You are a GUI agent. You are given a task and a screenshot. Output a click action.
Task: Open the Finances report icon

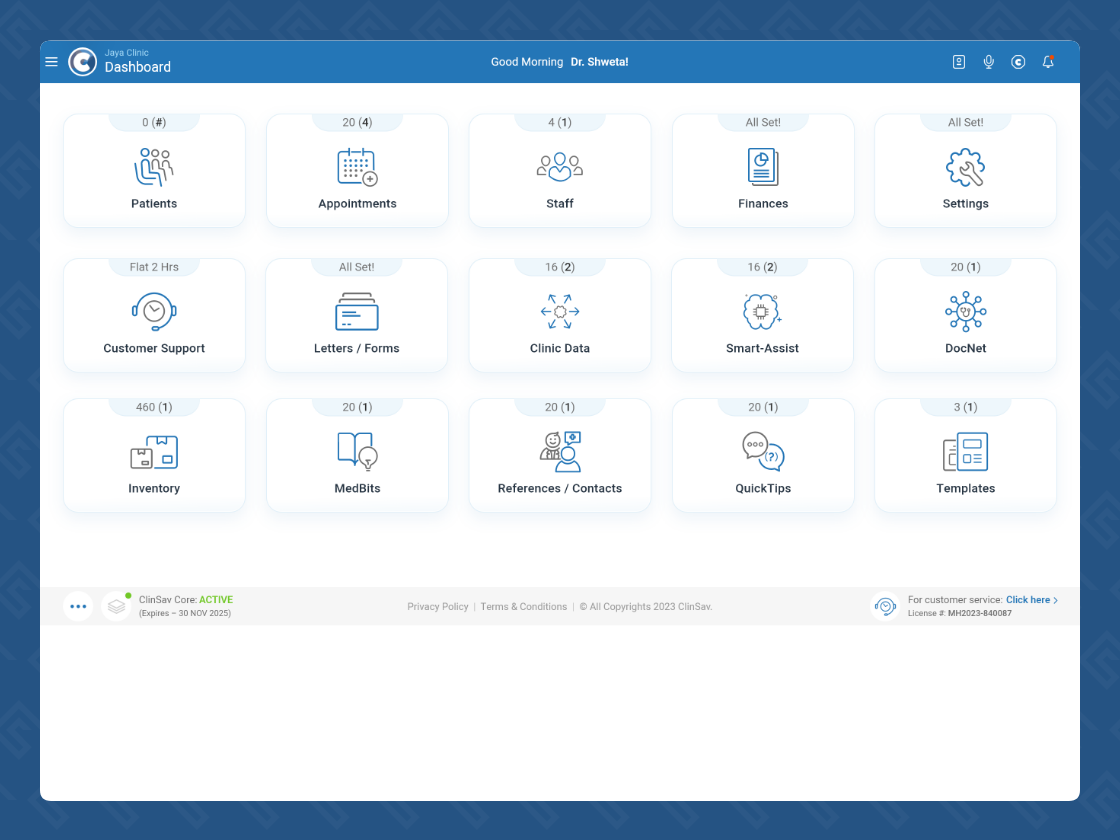pyautogui.click(x=763, y=168)
